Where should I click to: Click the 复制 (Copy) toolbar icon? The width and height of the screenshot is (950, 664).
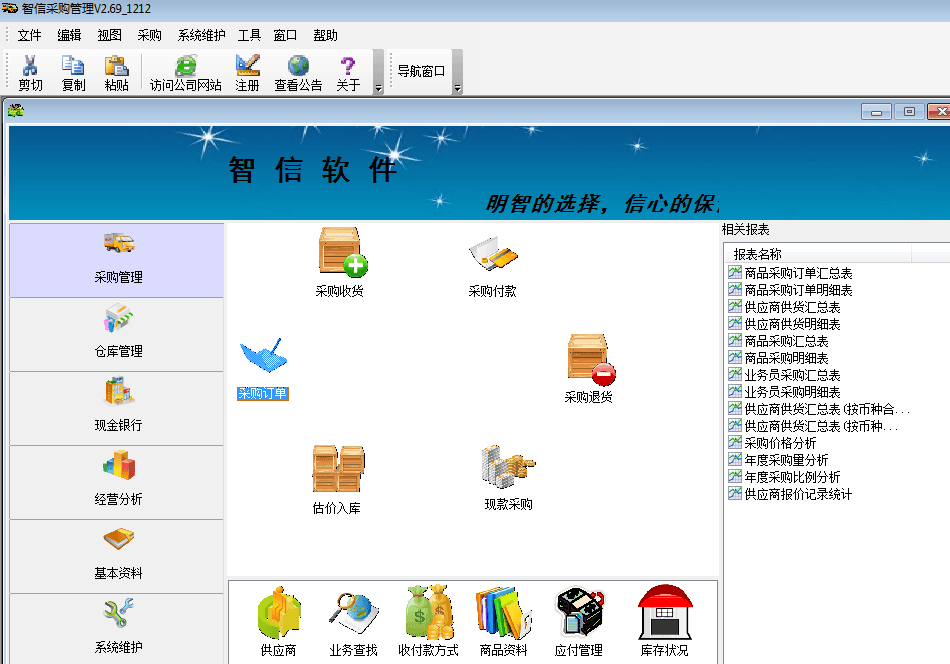(73, 73)
